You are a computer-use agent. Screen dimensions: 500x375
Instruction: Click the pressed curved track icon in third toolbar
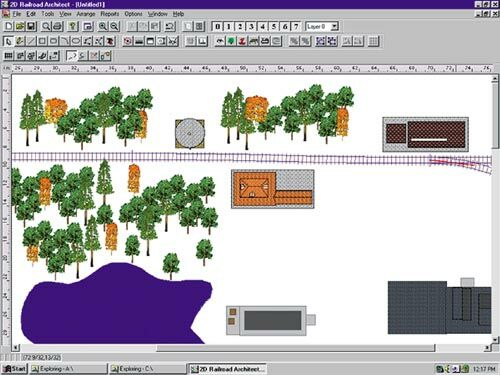click(71, 56)
